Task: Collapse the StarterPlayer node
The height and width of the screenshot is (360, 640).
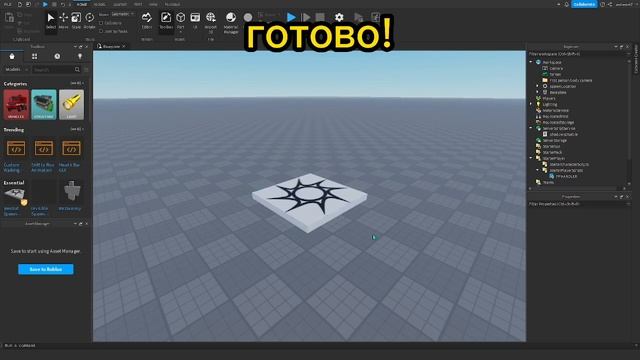Action: [531, 158]
